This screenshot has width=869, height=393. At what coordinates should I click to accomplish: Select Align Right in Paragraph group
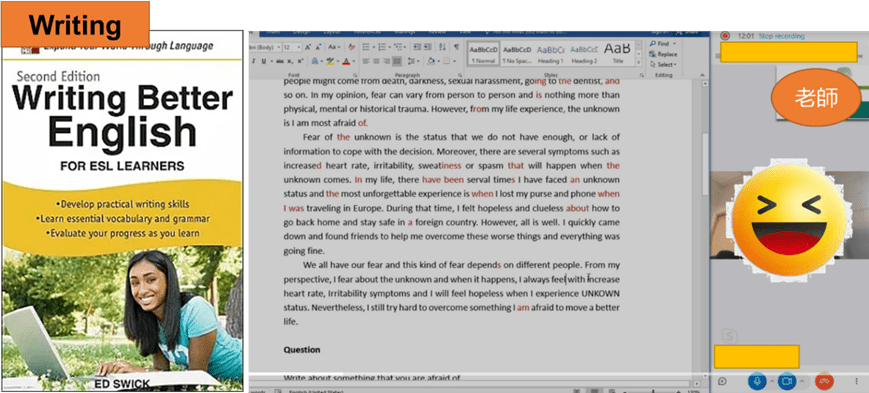387,61
